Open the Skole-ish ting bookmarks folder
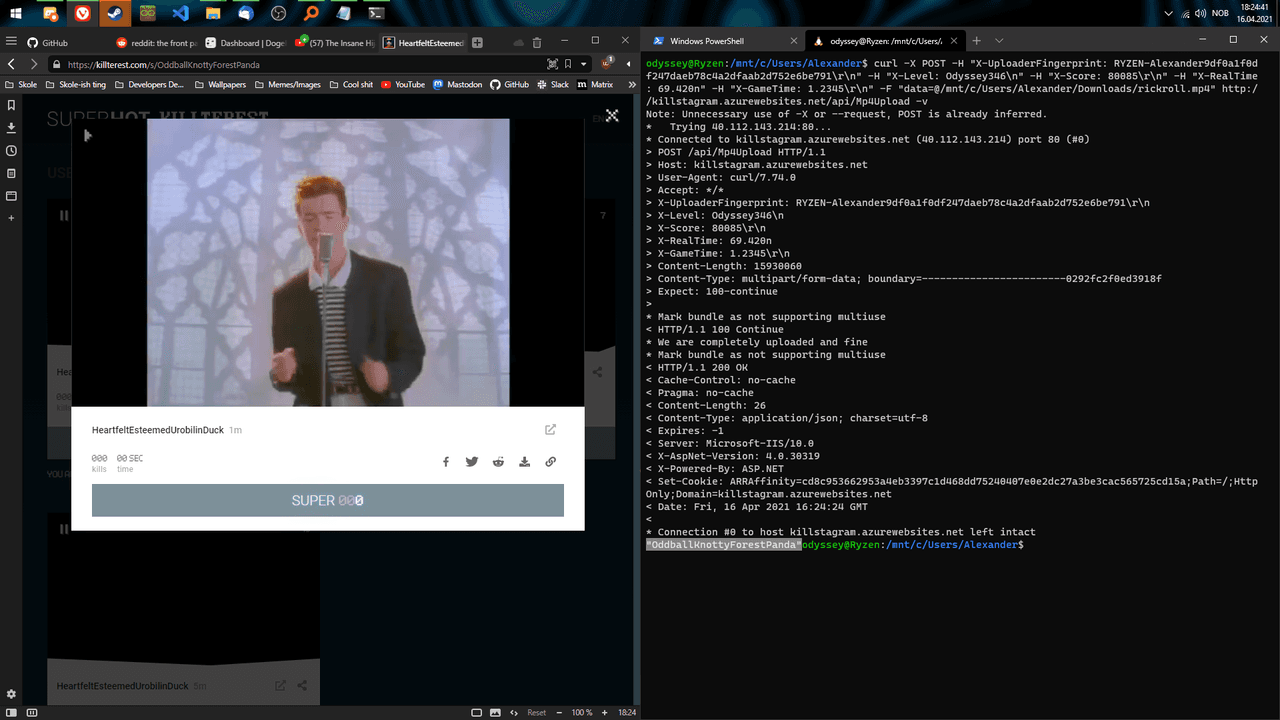The image size is (1280, 720). click(x=76, y=85)
